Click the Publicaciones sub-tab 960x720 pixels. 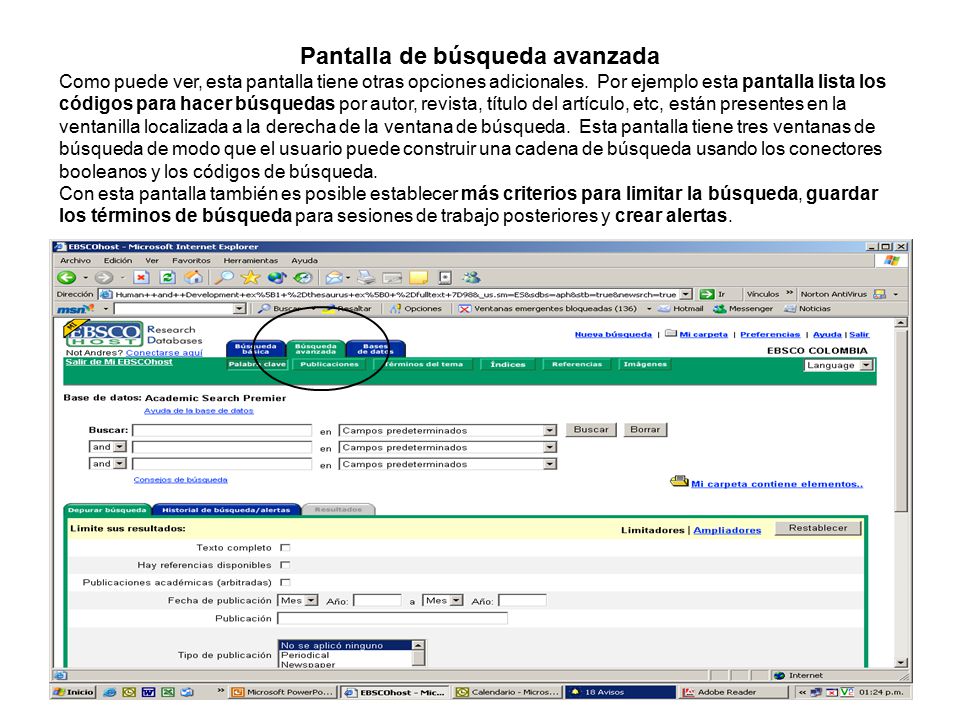click(x=329, y=364)
